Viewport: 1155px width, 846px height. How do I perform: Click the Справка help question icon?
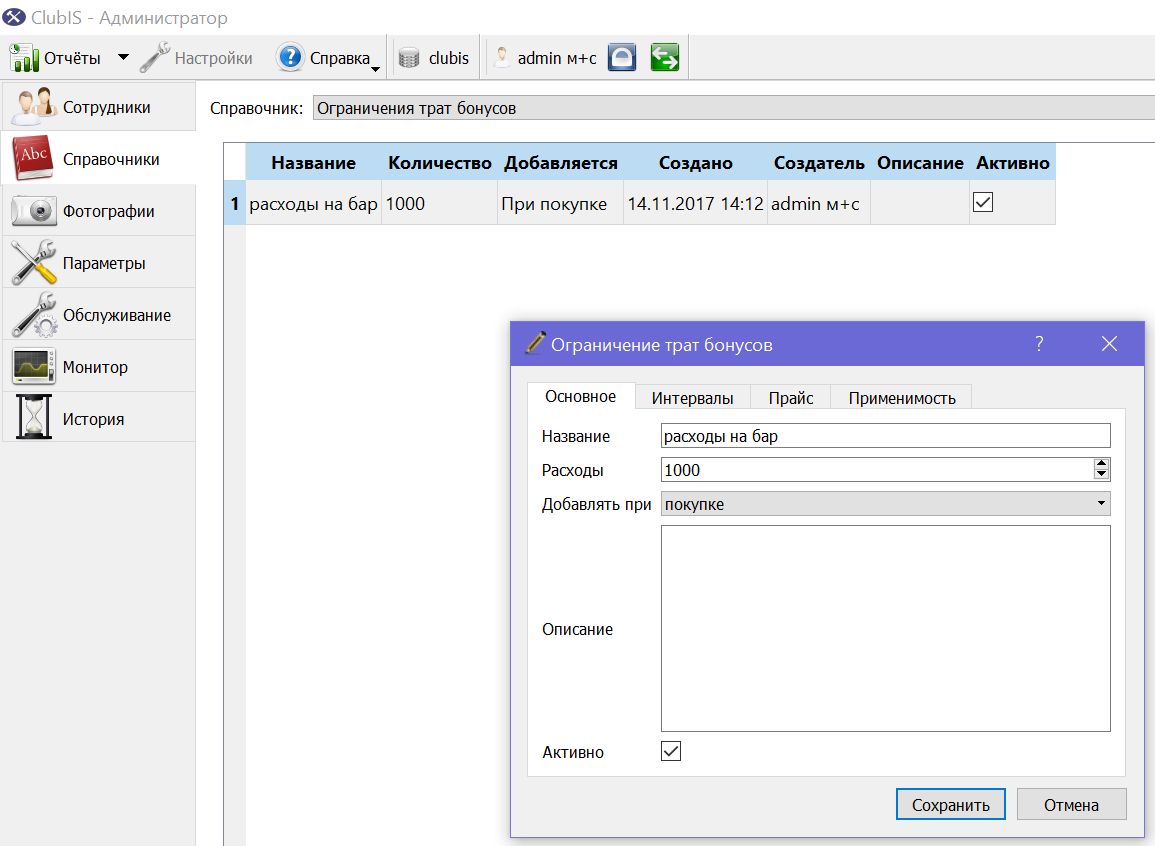[290, 57]
